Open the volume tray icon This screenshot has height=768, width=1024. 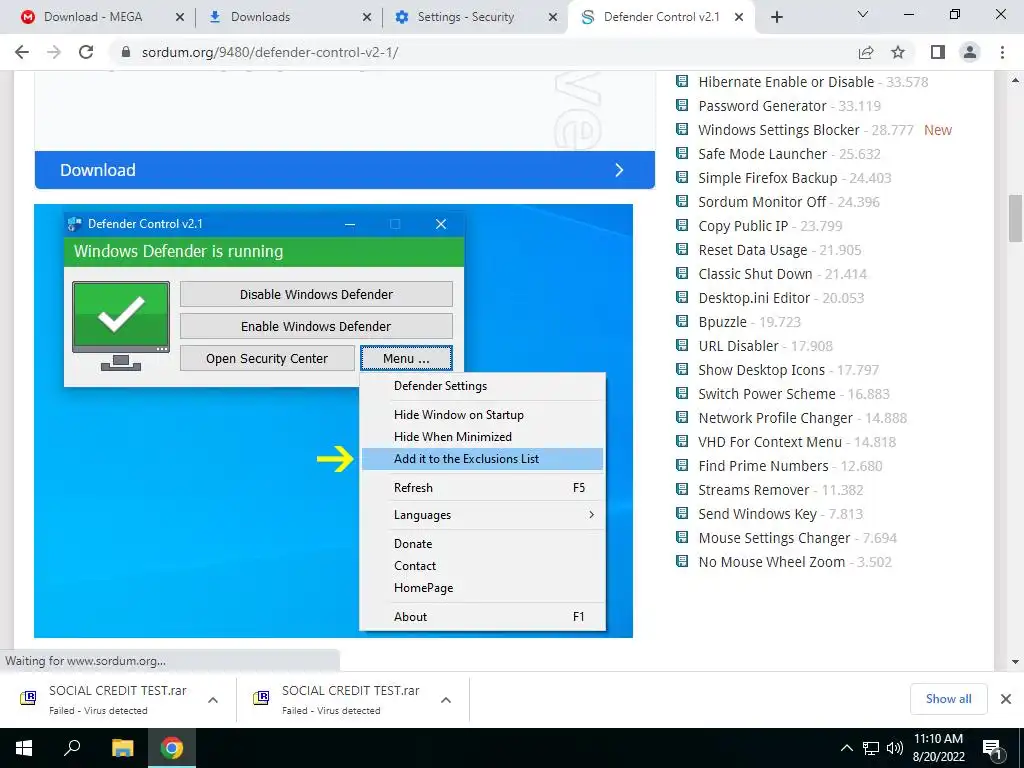pyautogui.click(x=895, y=748)
